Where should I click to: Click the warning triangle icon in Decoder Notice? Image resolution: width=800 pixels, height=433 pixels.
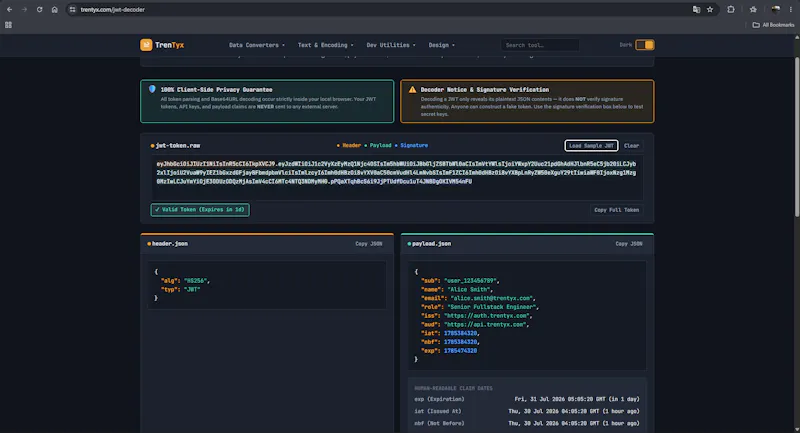[412, 89]
